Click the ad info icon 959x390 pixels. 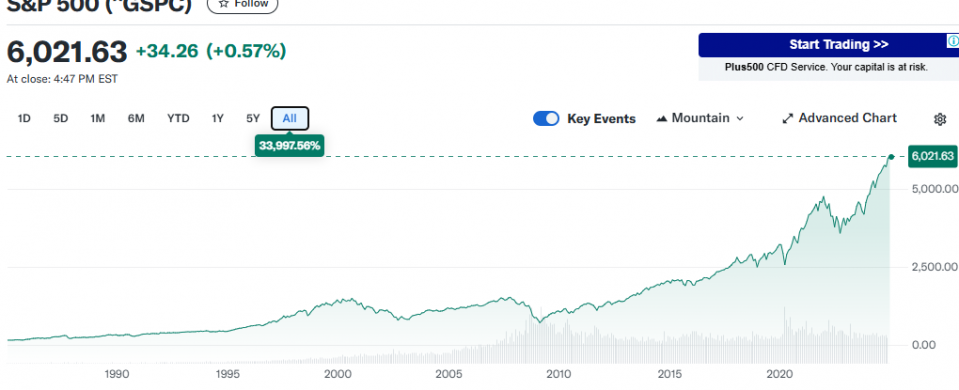pos(953,41)
